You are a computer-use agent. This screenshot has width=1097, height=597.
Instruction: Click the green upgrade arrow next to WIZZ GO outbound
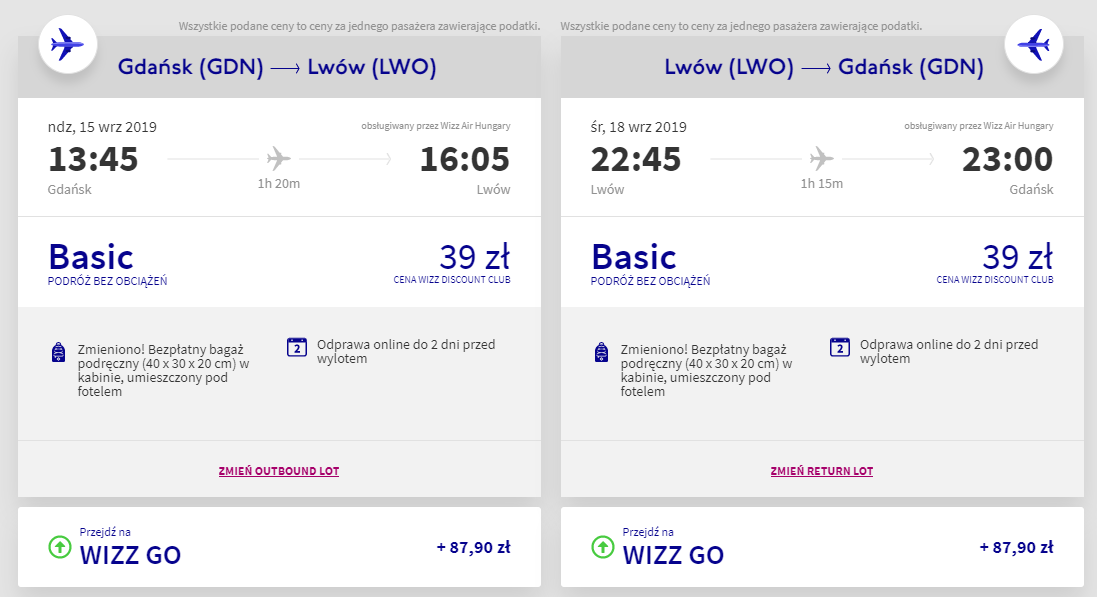[58, 547]
